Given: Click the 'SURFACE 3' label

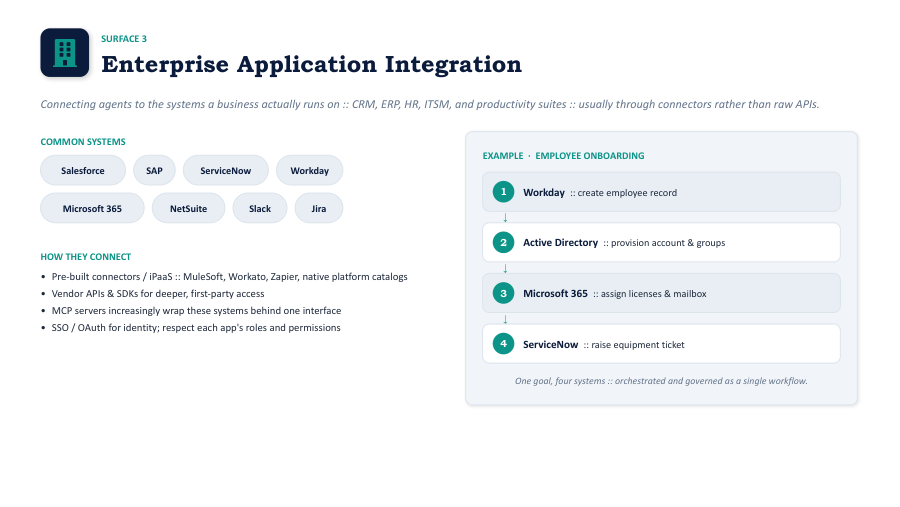Looking at the screenshot, I should coord(124,38).
